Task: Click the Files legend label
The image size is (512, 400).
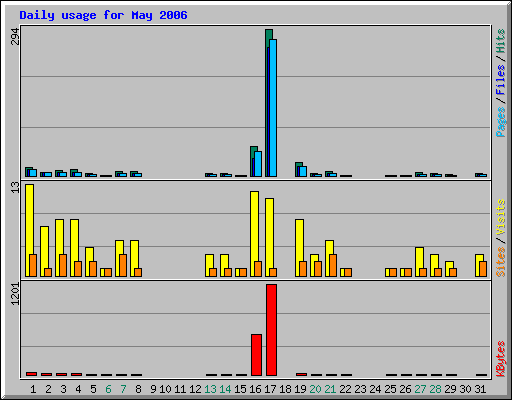Action: pyautogui.click(x=500, y=80)
